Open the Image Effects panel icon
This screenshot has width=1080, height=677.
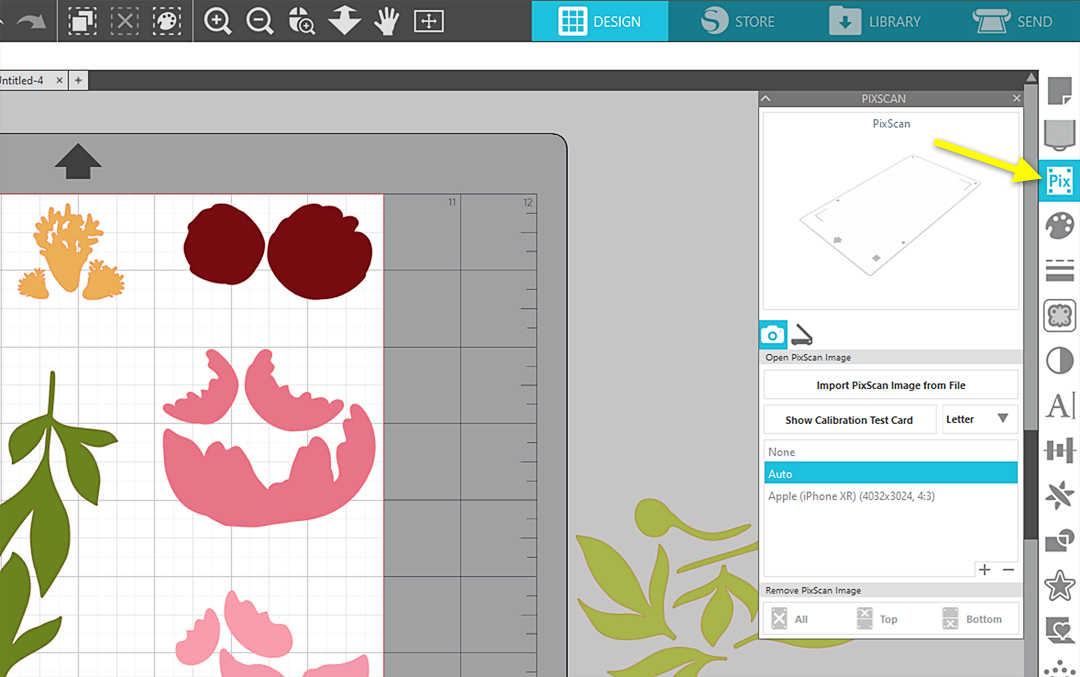coord(1059,316)
